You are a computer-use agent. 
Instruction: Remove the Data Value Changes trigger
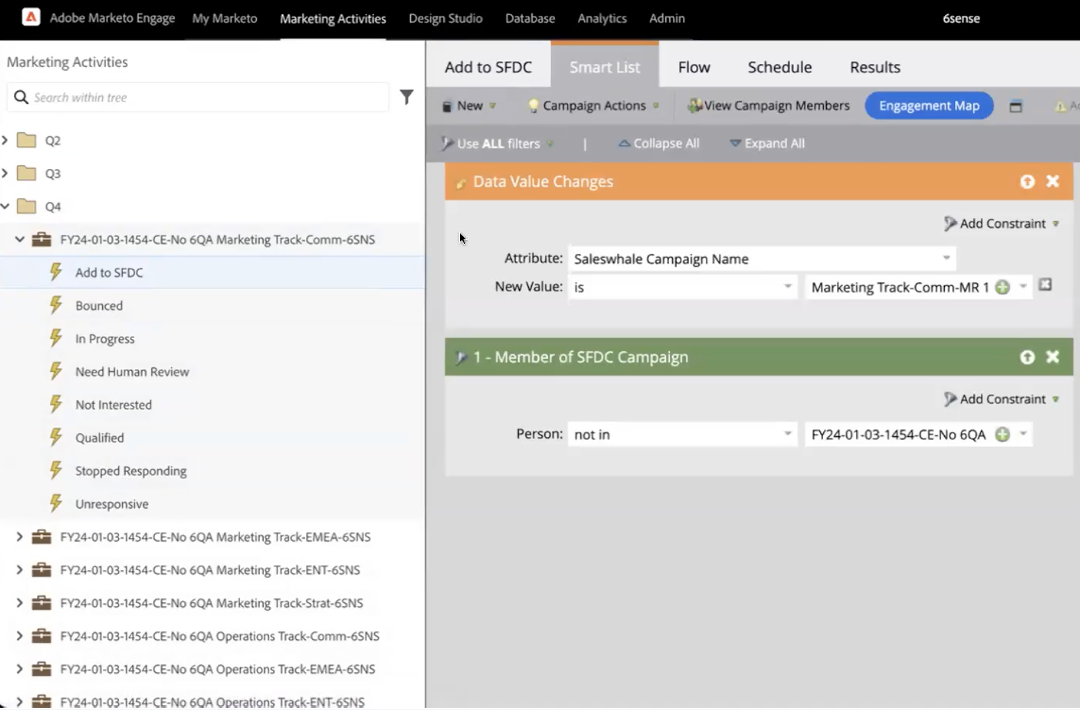(1052, 181)
